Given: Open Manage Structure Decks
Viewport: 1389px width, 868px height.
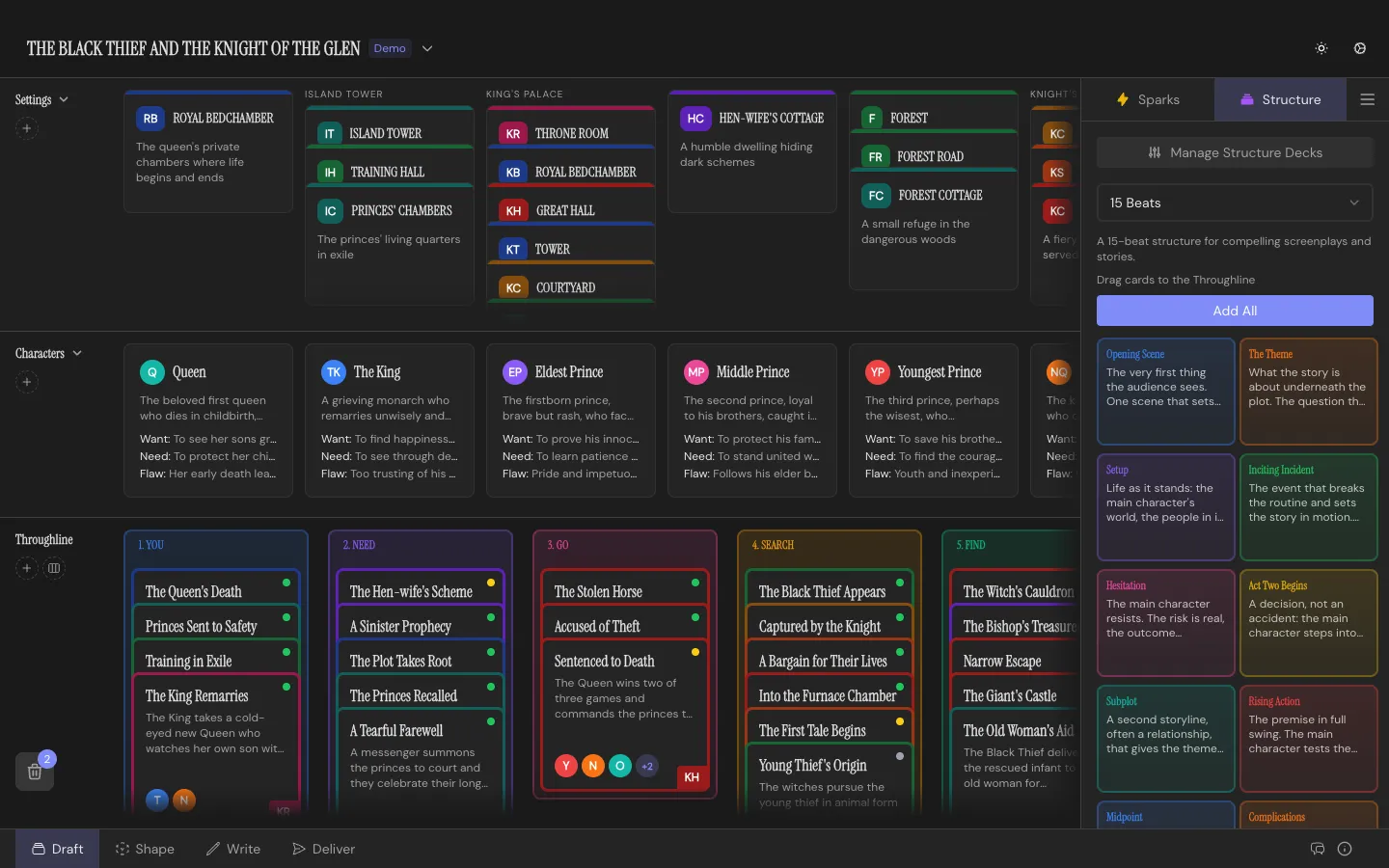Looking at the screenshot, I should point(1235,152).
